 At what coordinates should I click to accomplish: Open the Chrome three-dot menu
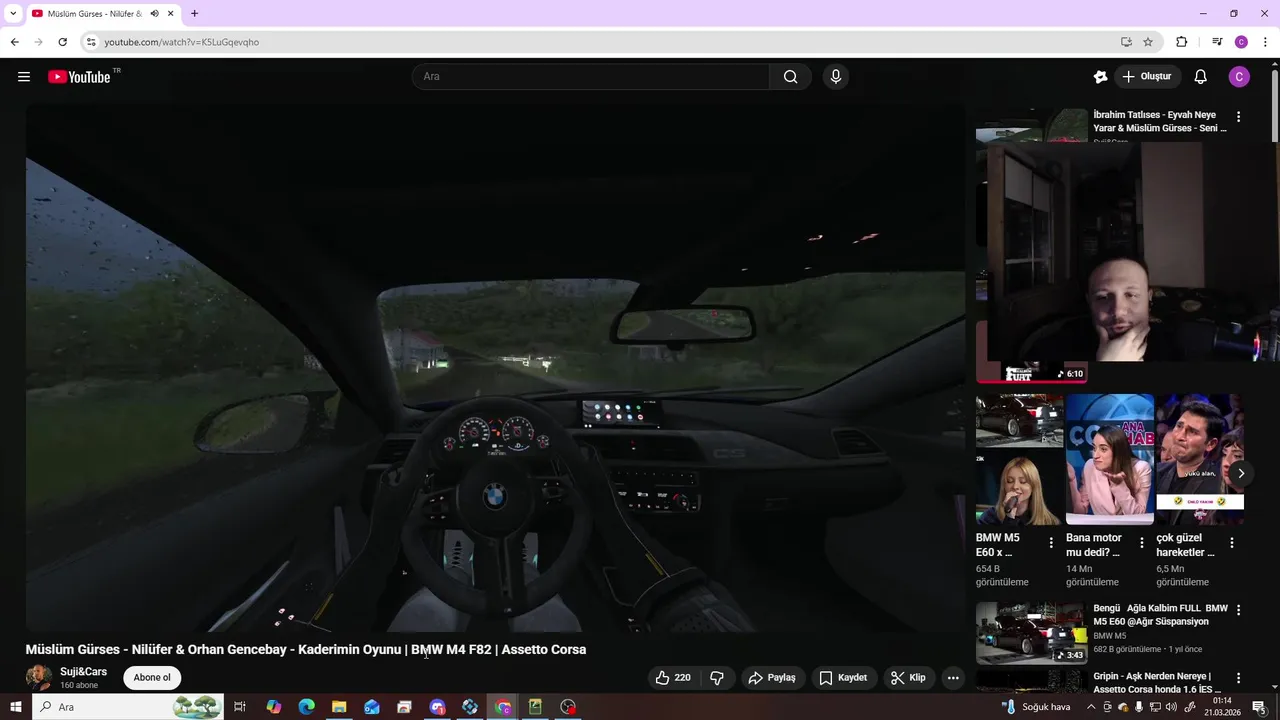point(1265,42)
